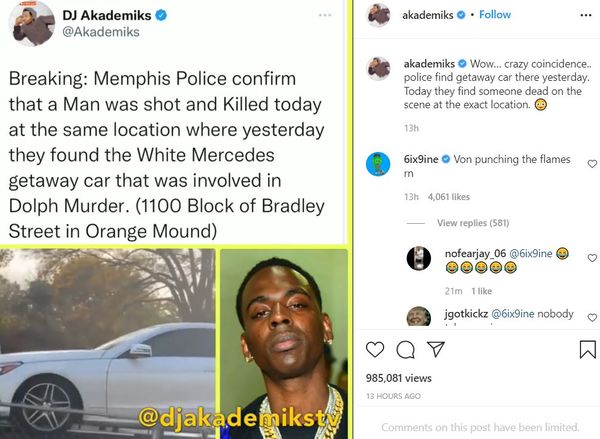Open the 6ix9ine commenter profile
This screenshot has width=600, height=439.
(x=421, y=159)
